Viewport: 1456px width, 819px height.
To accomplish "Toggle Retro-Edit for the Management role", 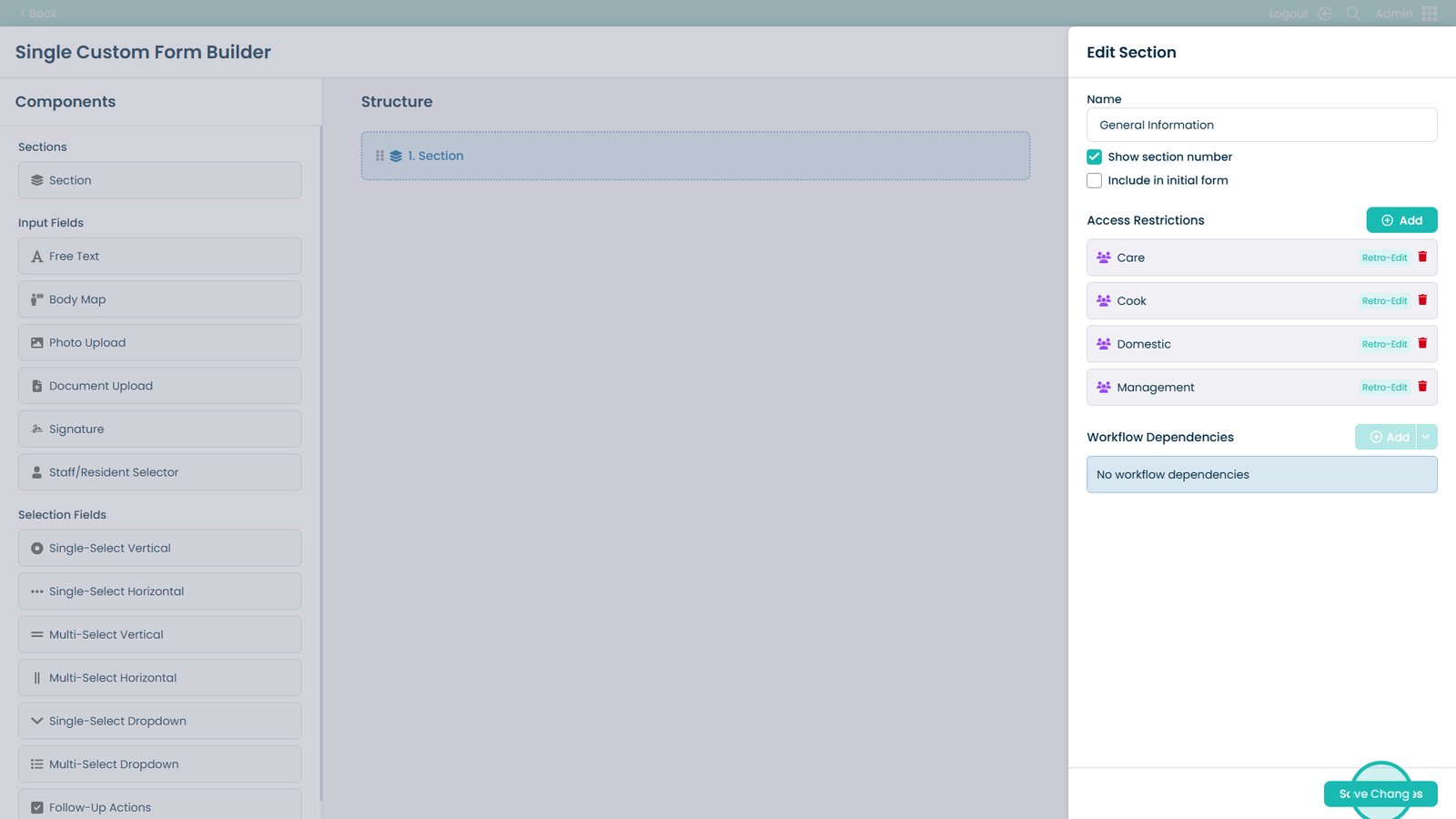I will point(1385,388).
